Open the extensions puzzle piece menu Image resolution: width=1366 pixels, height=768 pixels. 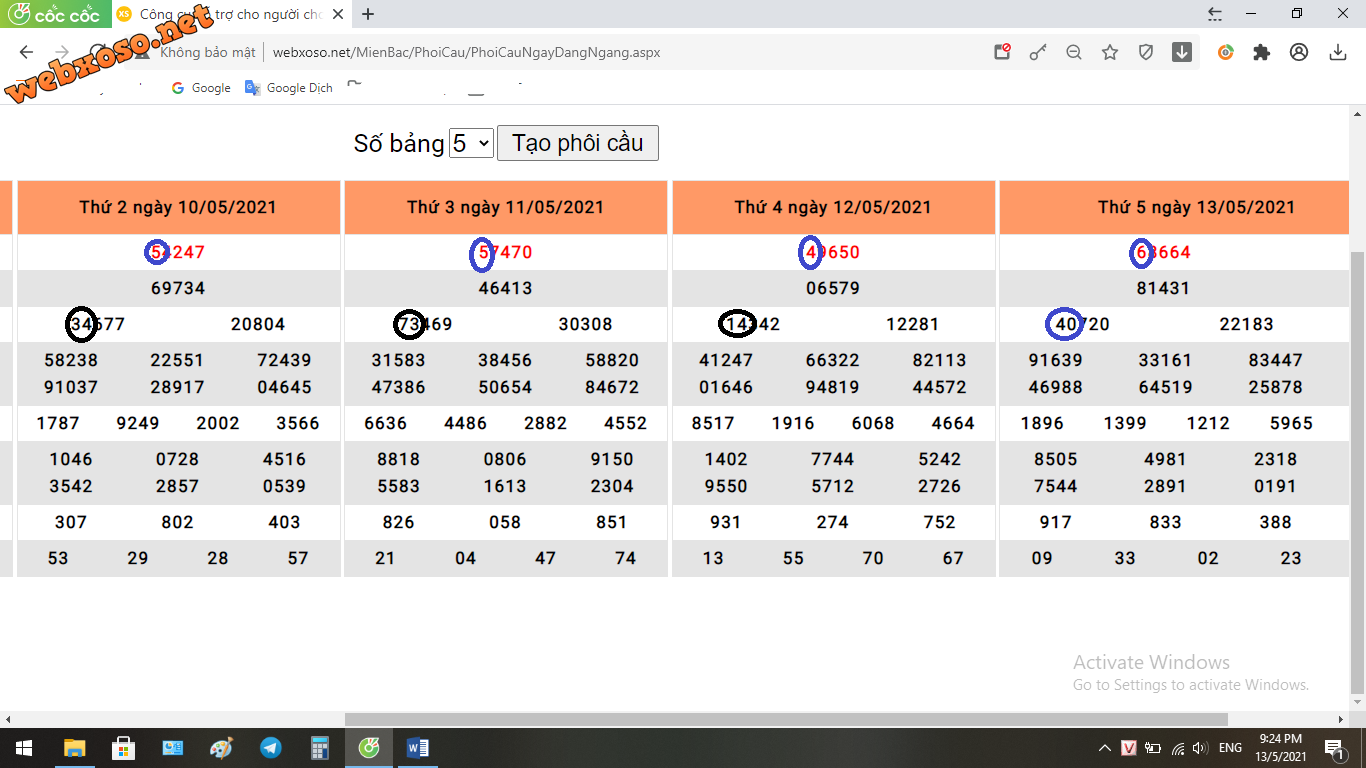(1262, 53)
